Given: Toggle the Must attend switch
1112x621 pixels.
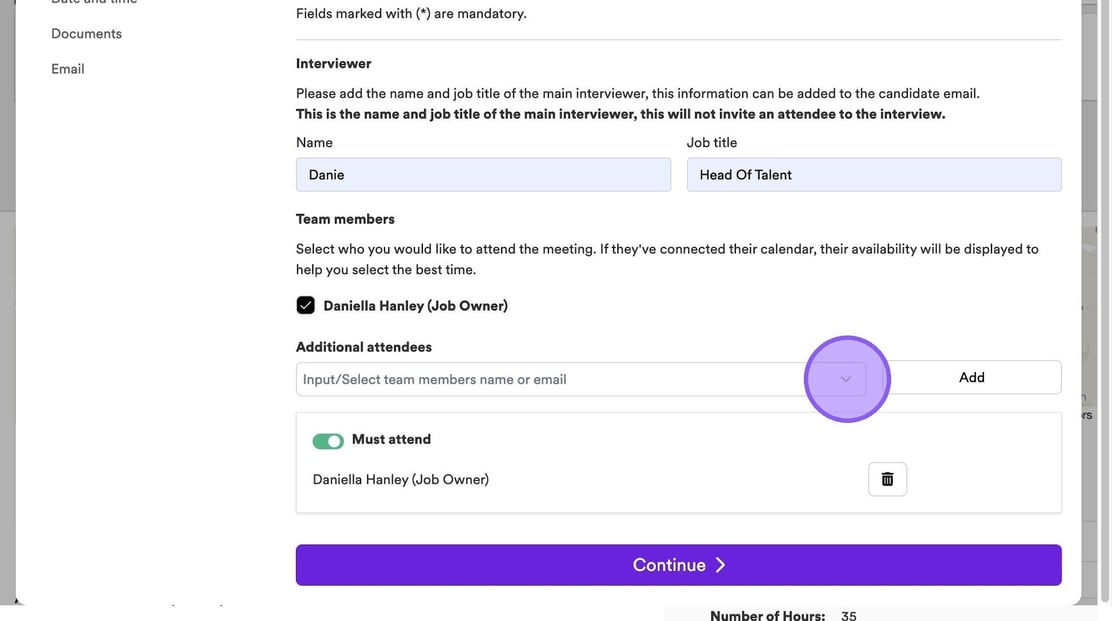Looking at the screenshot, I should pos(328,440).
